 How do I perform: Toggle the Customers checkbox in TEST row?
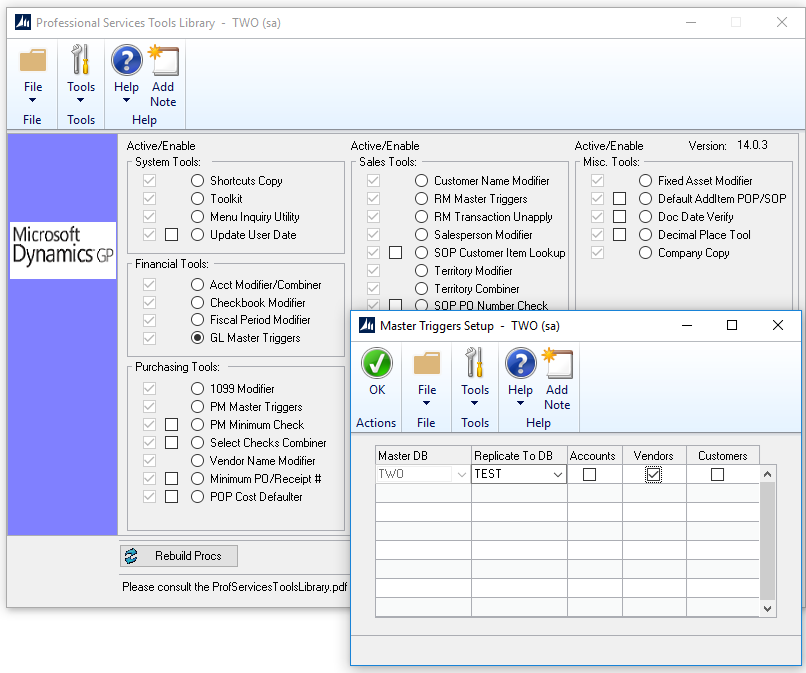tap(718, 474)
